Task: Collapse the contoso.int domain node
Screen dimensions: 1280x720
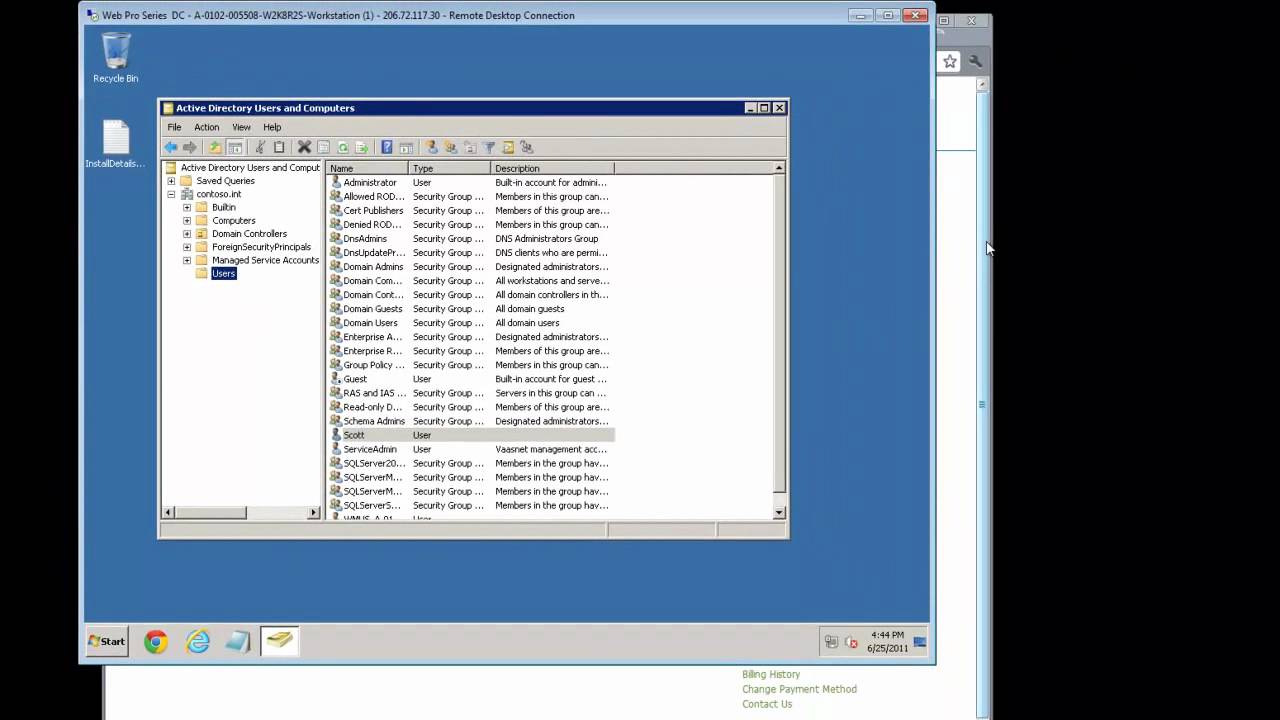Action: (171, 194)
